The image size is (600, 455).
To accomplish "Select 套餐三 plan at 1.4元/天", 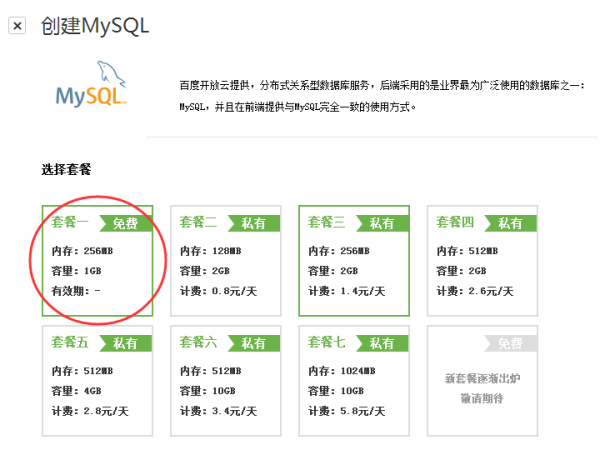I will tap(354, 261).
